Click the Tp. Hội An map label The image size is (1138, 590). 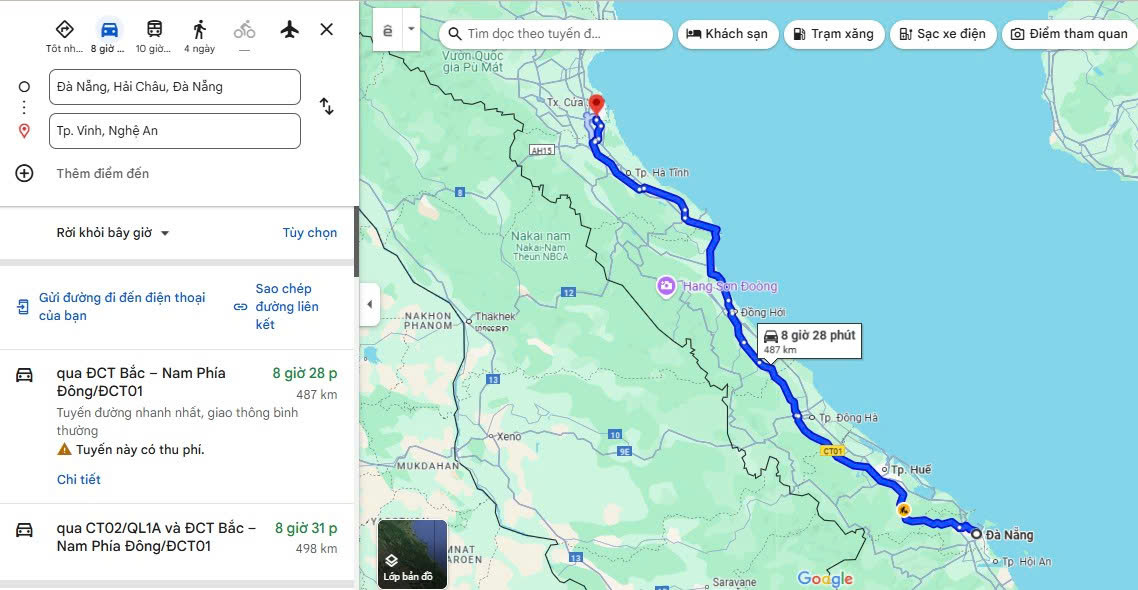point(1026,562)
